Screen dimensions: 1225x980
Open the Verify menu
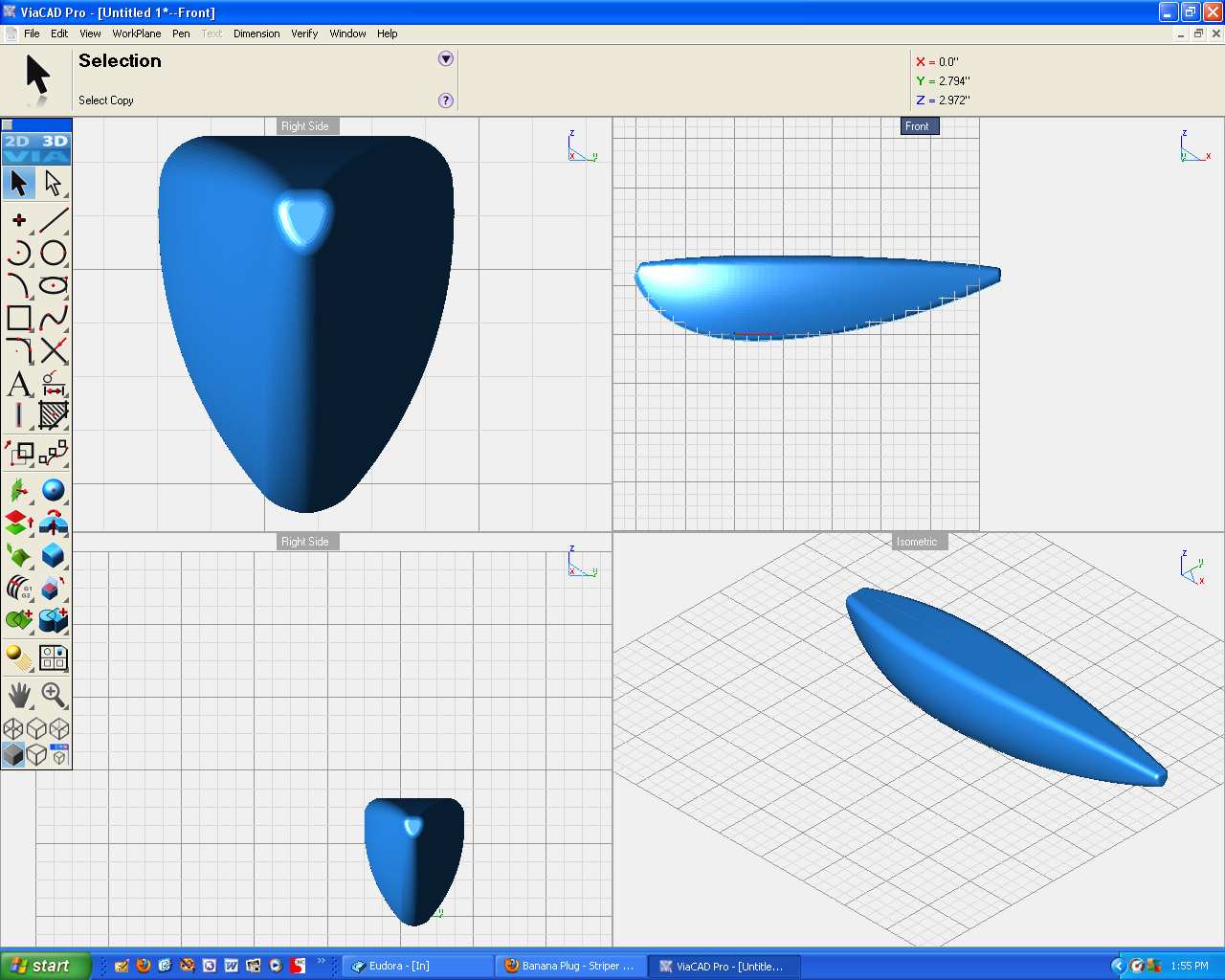304,33
